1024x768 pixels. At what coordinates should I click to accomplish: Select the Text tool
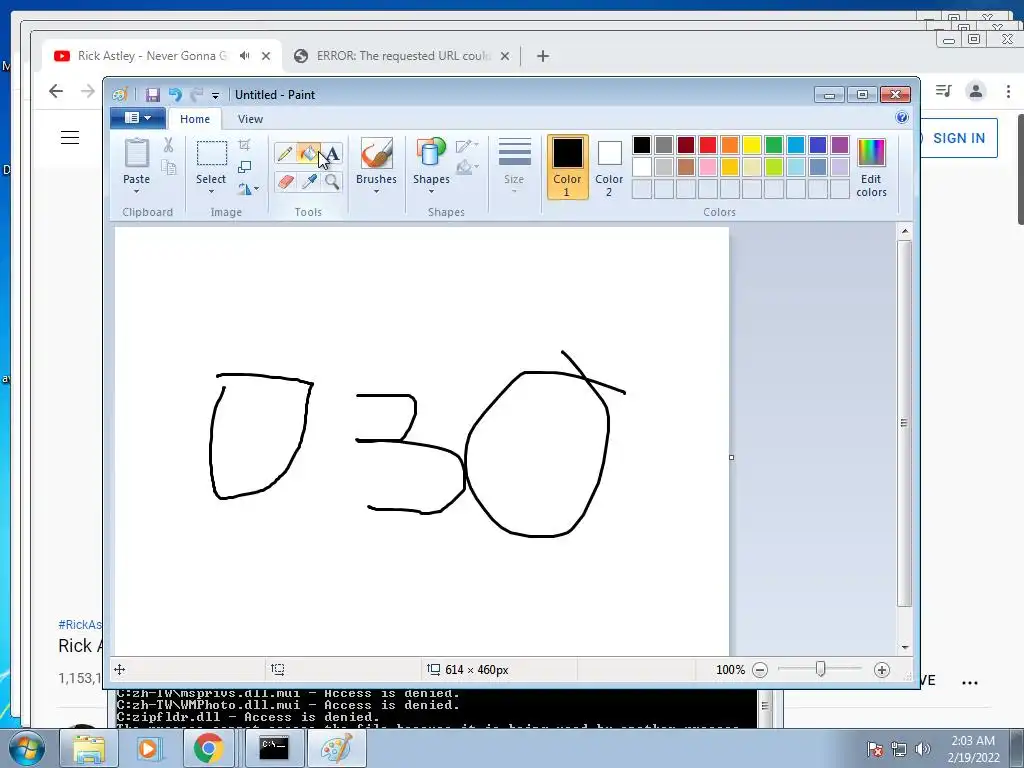(332, 153)
